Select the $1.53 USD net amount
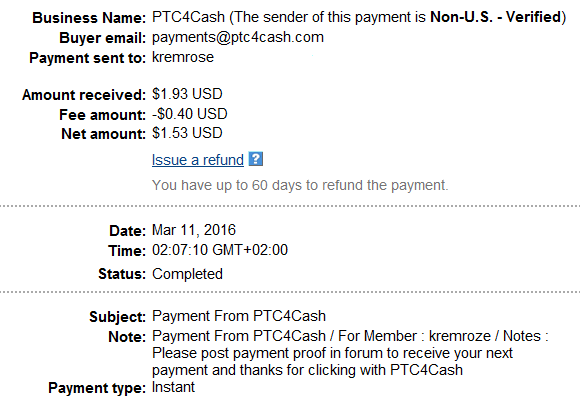The height and width of the screenshot is (403, 580). pyautogui.click(x=187, y=133)
